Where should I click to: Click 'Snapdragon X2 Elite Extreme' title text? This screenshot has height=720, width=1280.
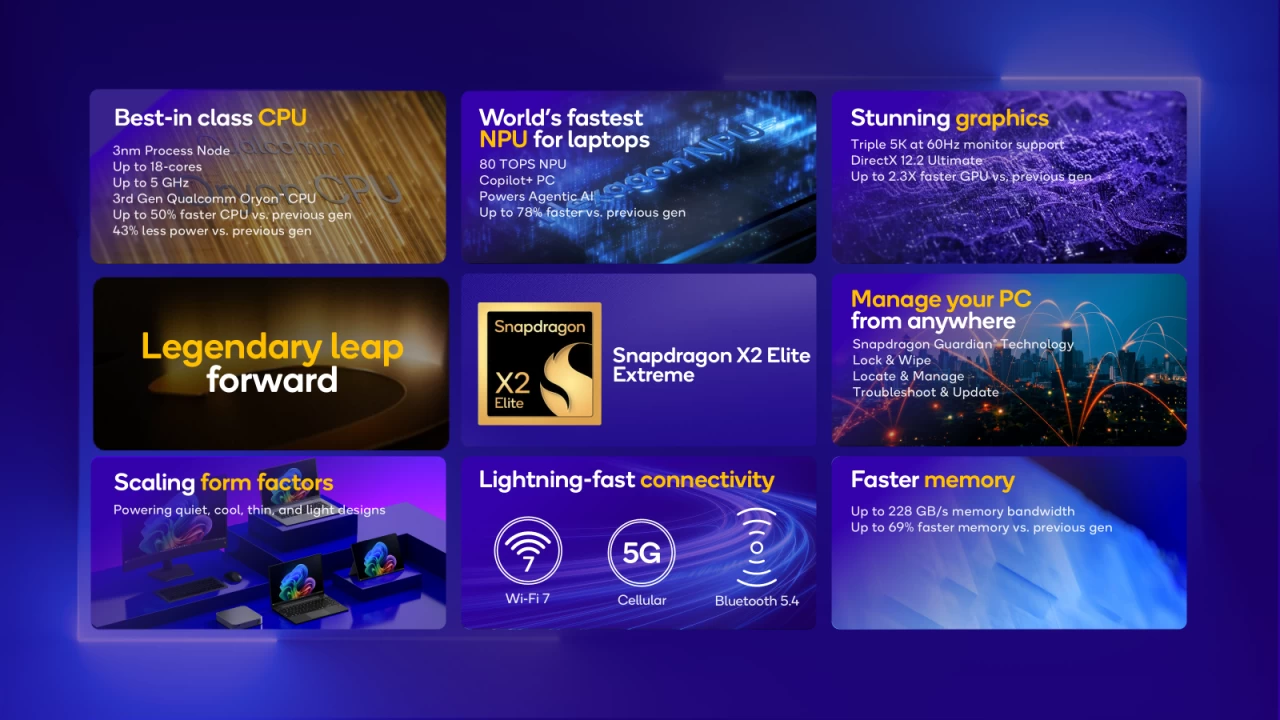point(711,365)
